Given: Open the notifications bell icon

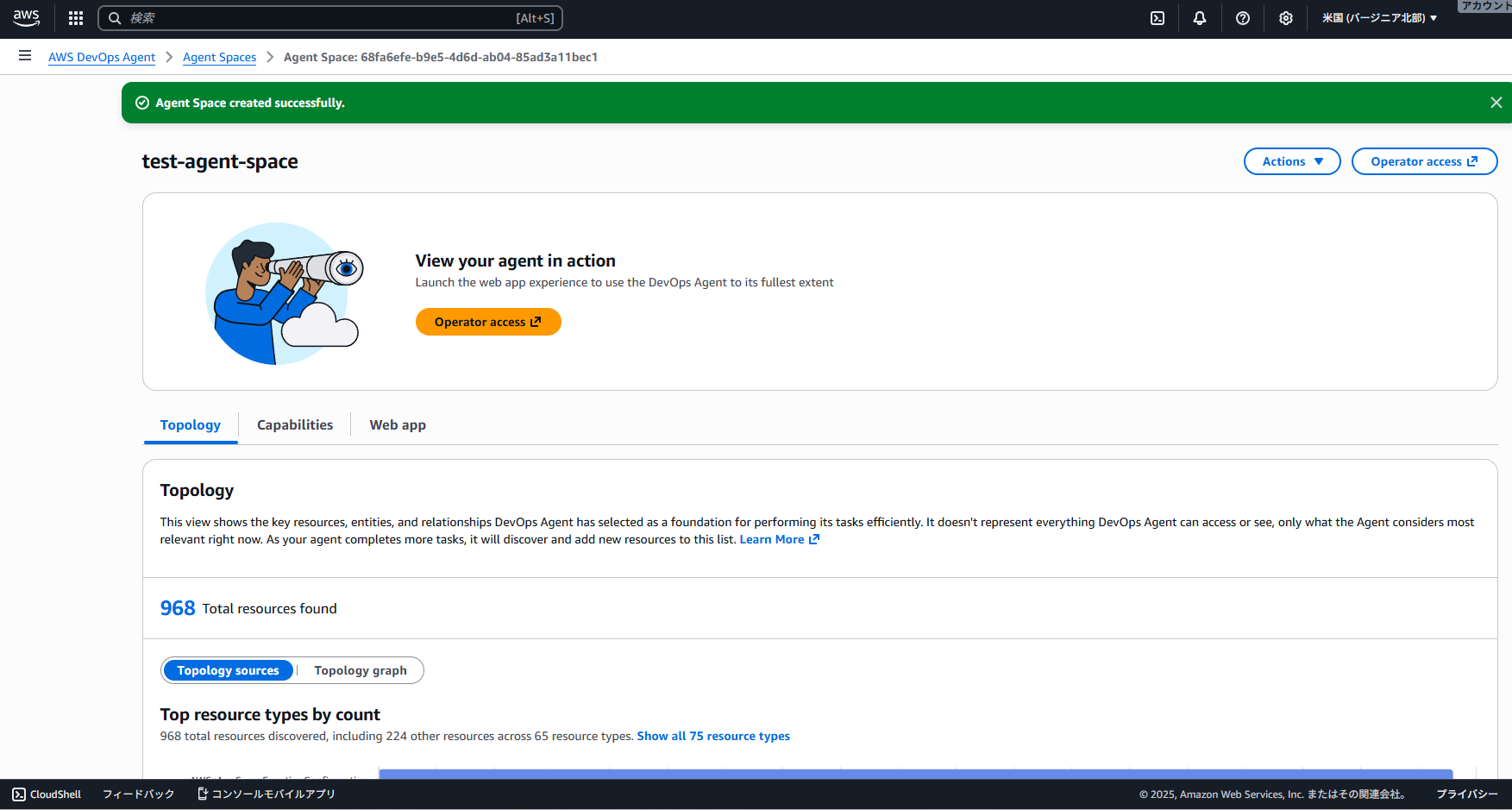Looking at the screenshot, I should (1200, 18).
